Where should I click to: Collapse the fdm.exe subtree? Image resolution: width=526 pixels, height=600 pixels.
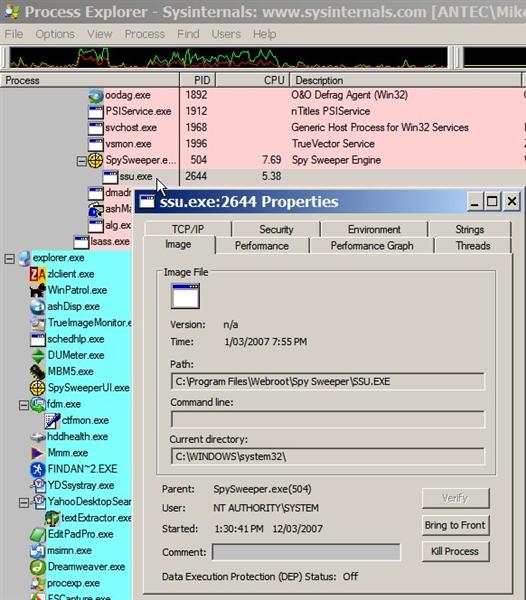[24, 405]
